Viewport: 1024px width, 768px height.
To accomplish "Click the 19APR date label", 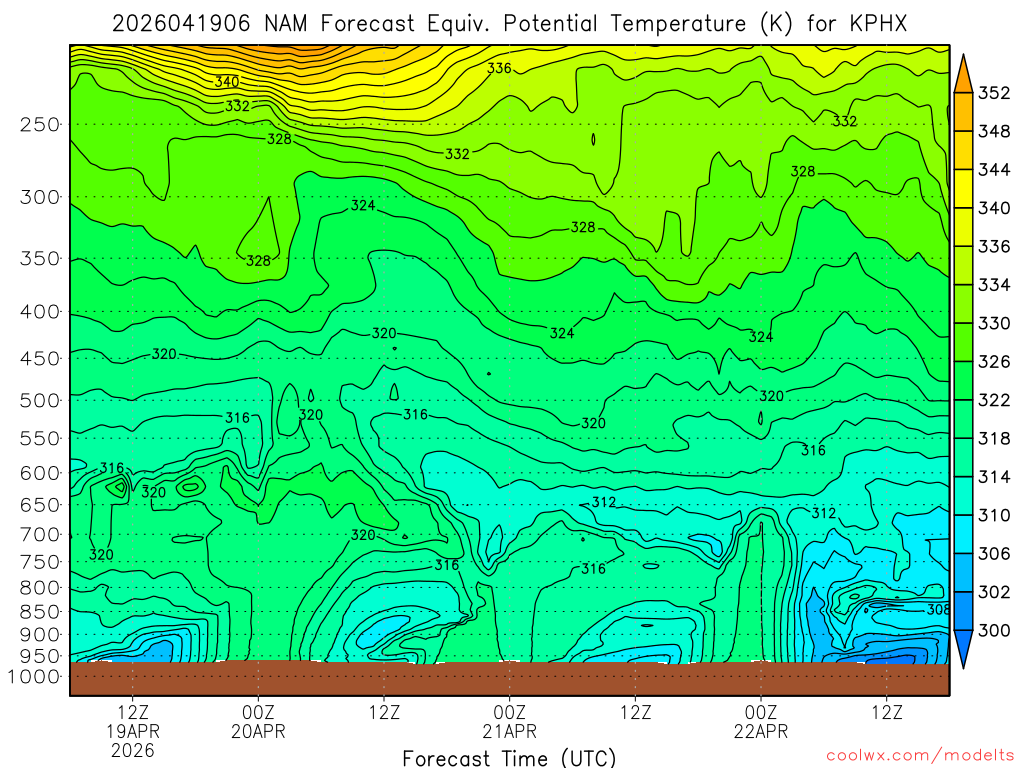I will 133,731.
